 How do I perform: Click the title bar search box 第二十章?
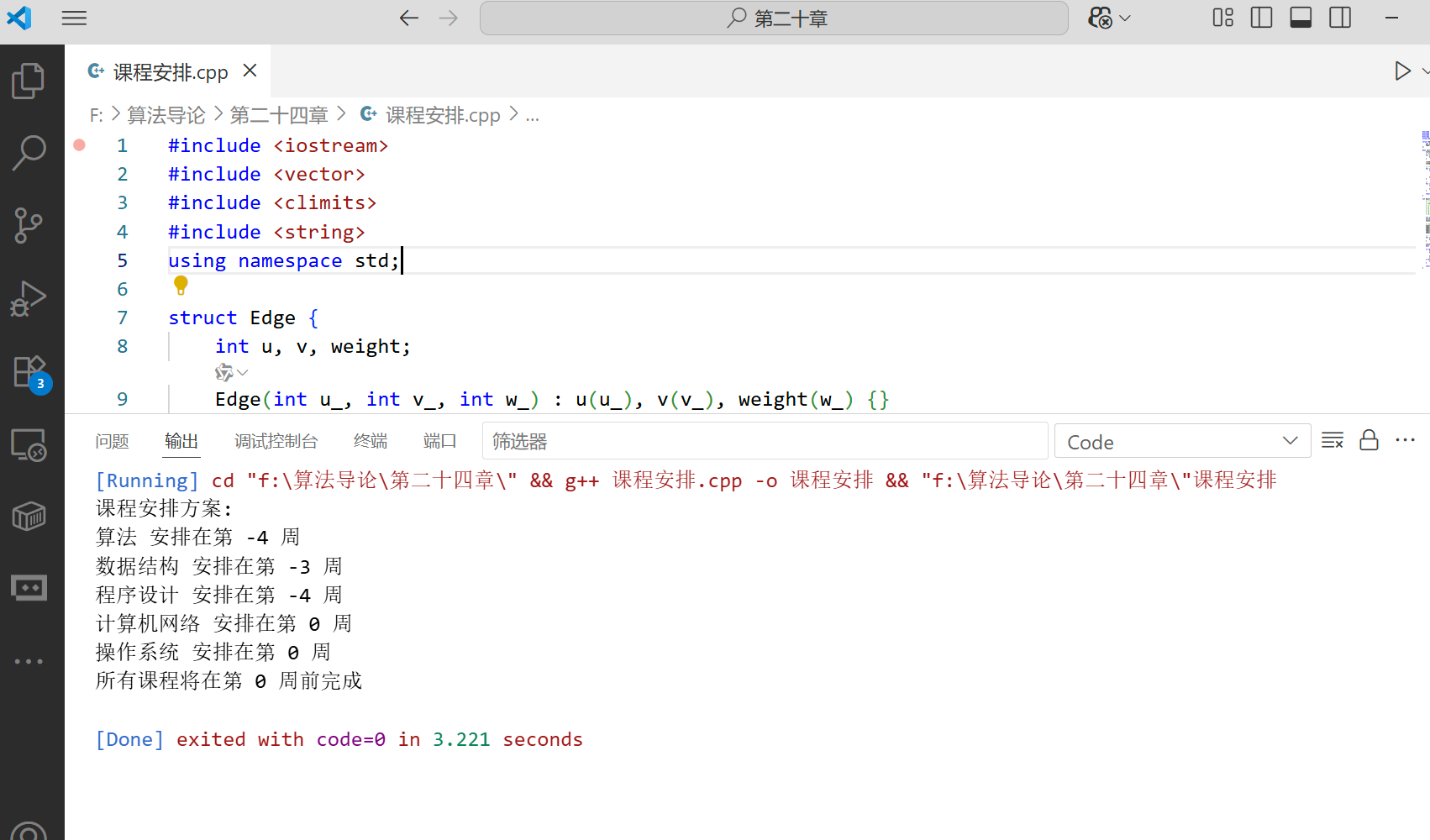tap(774, 18)
